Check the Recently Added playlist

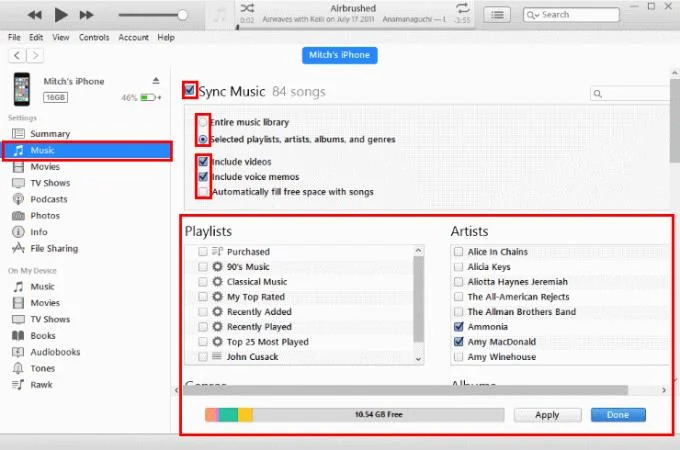[x=203, y=312]
